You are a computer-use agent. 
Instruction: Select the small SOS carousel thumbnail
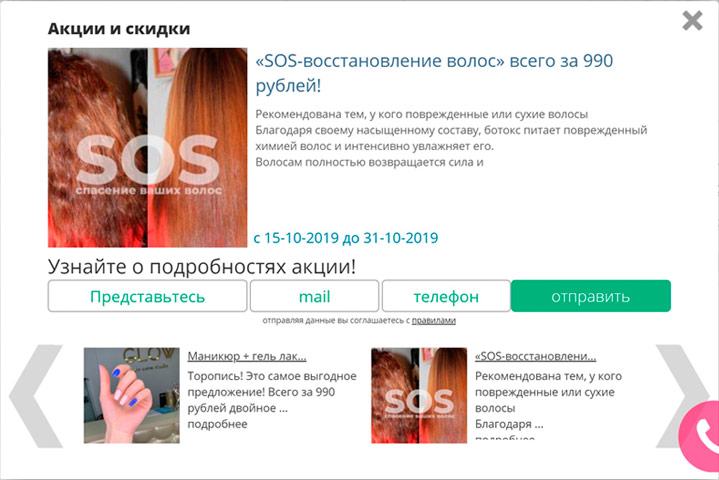coord(419,395)
